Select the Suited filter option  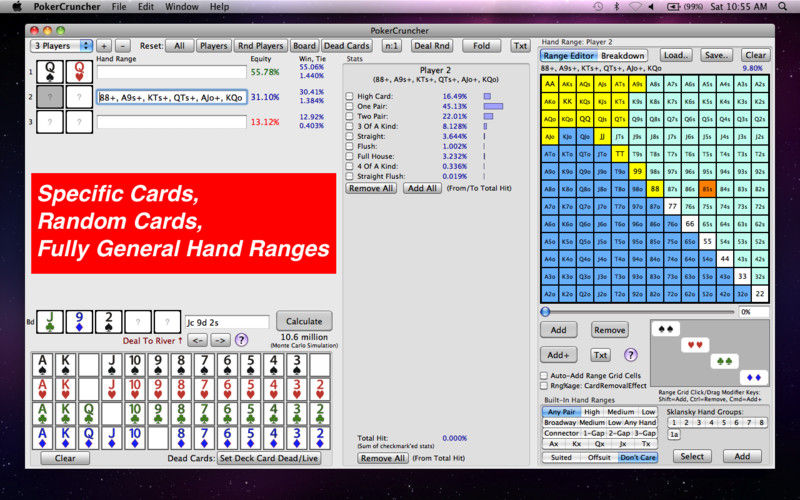[561, 457]
